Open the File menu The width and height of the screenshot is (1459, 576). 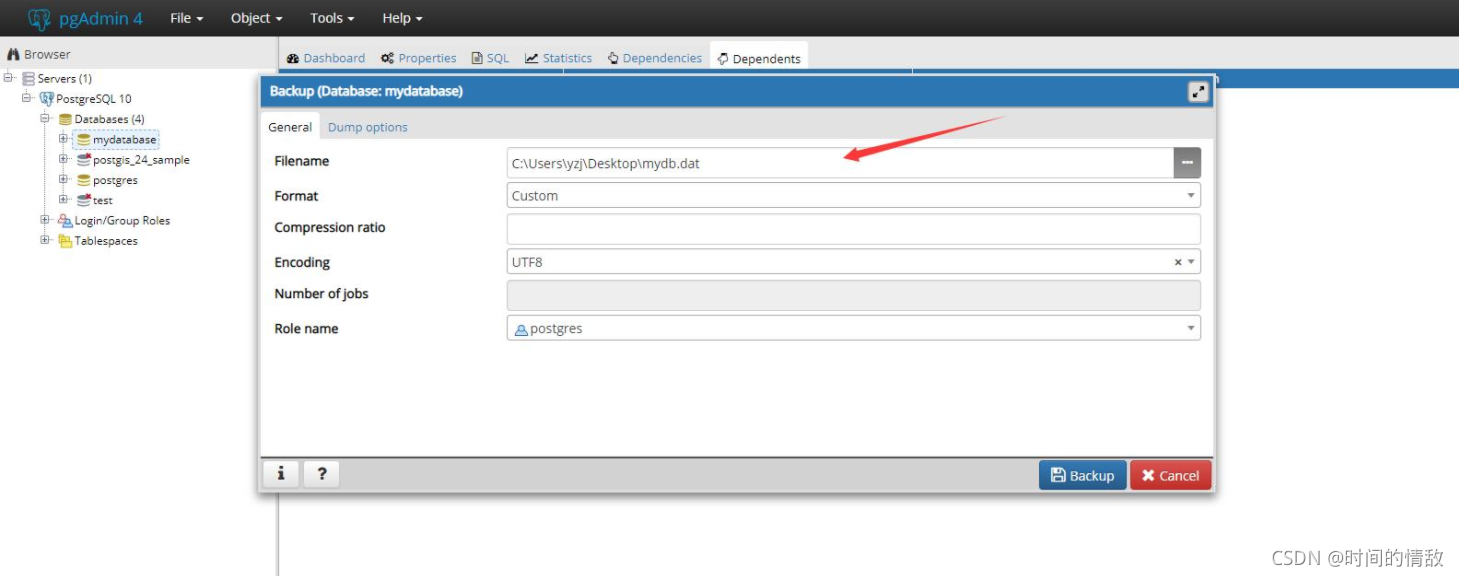(186, 18)
